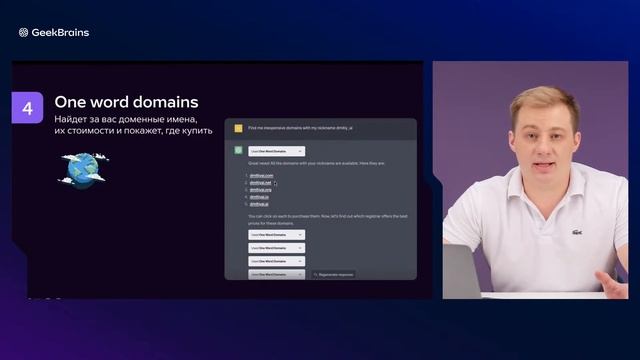Click the user prompt "Find me inexpensive domains..."
This screenshot has height=360, width=640.
(300, 128)
